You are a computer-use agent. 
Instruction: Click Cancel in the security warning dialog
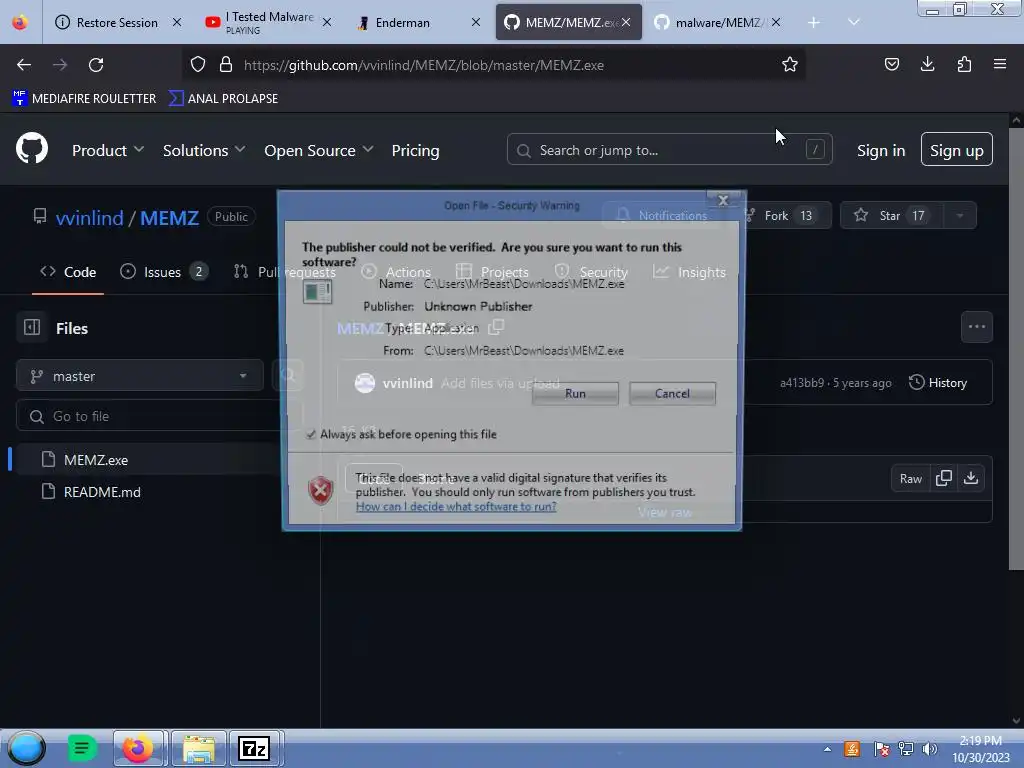coord(672,393)
